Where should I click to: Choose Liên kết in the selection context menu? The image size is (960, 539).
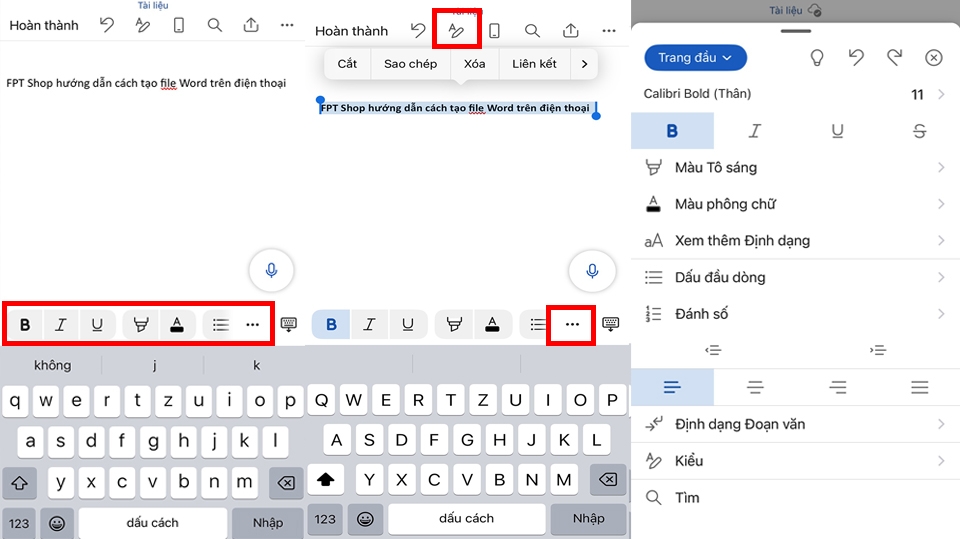click(534, 64)
